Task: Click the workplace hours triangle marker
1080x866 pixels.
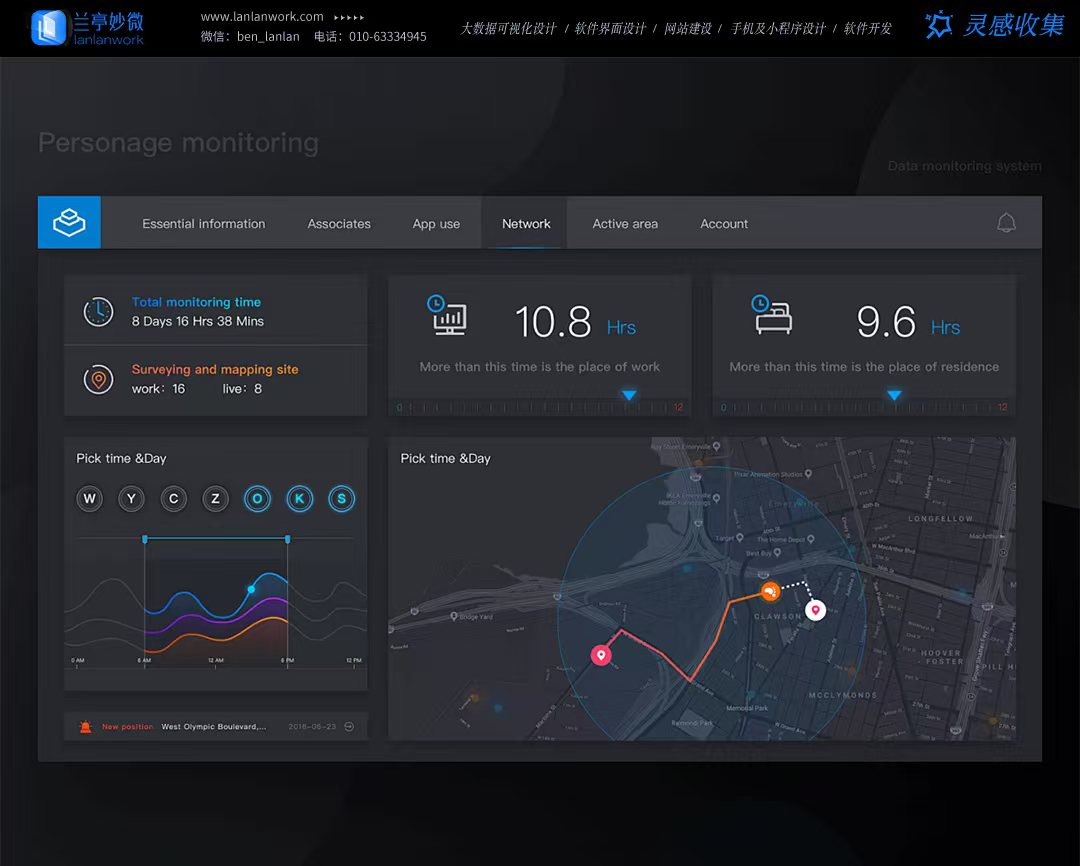Action: click(629, 396)
